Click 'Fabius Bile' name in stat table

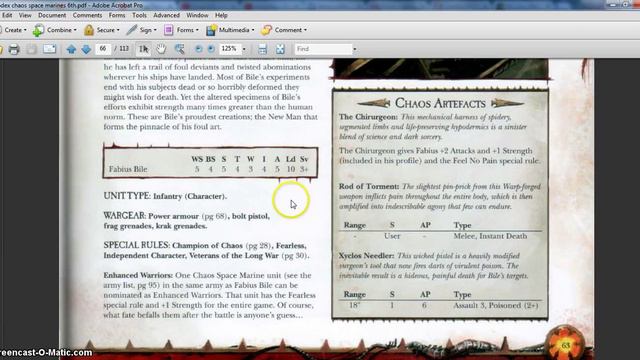coord(128,169)
